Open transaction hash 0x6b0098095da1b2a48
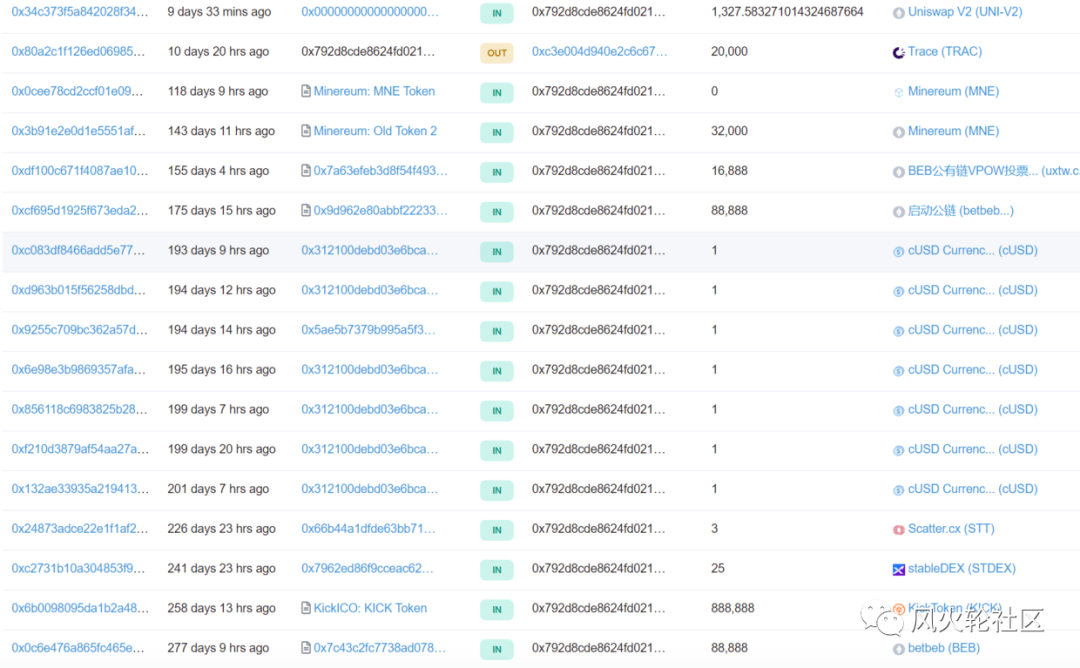 [x=80, y=608]
